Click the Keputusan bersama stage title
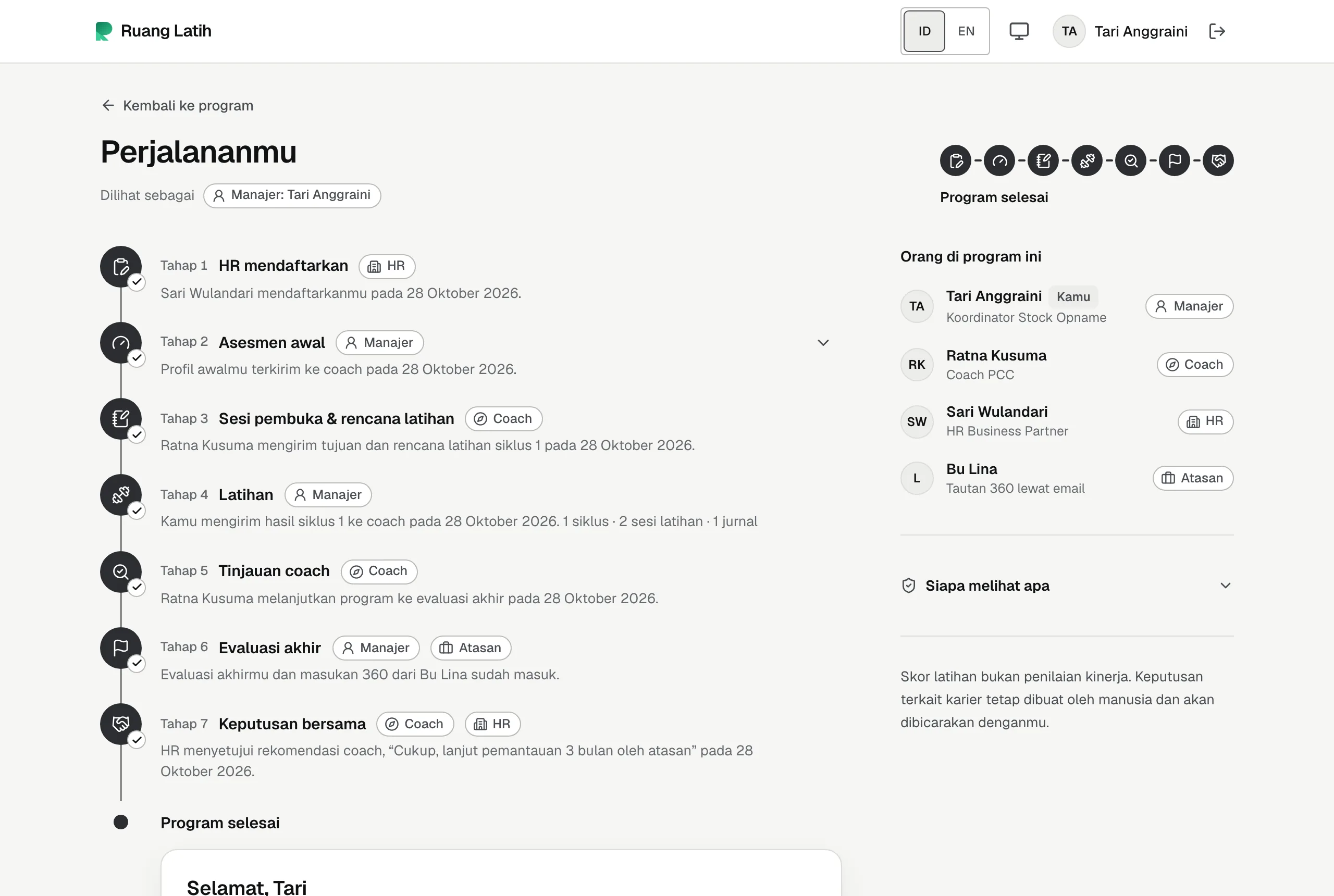1334x896 pixels. [292, 724]
